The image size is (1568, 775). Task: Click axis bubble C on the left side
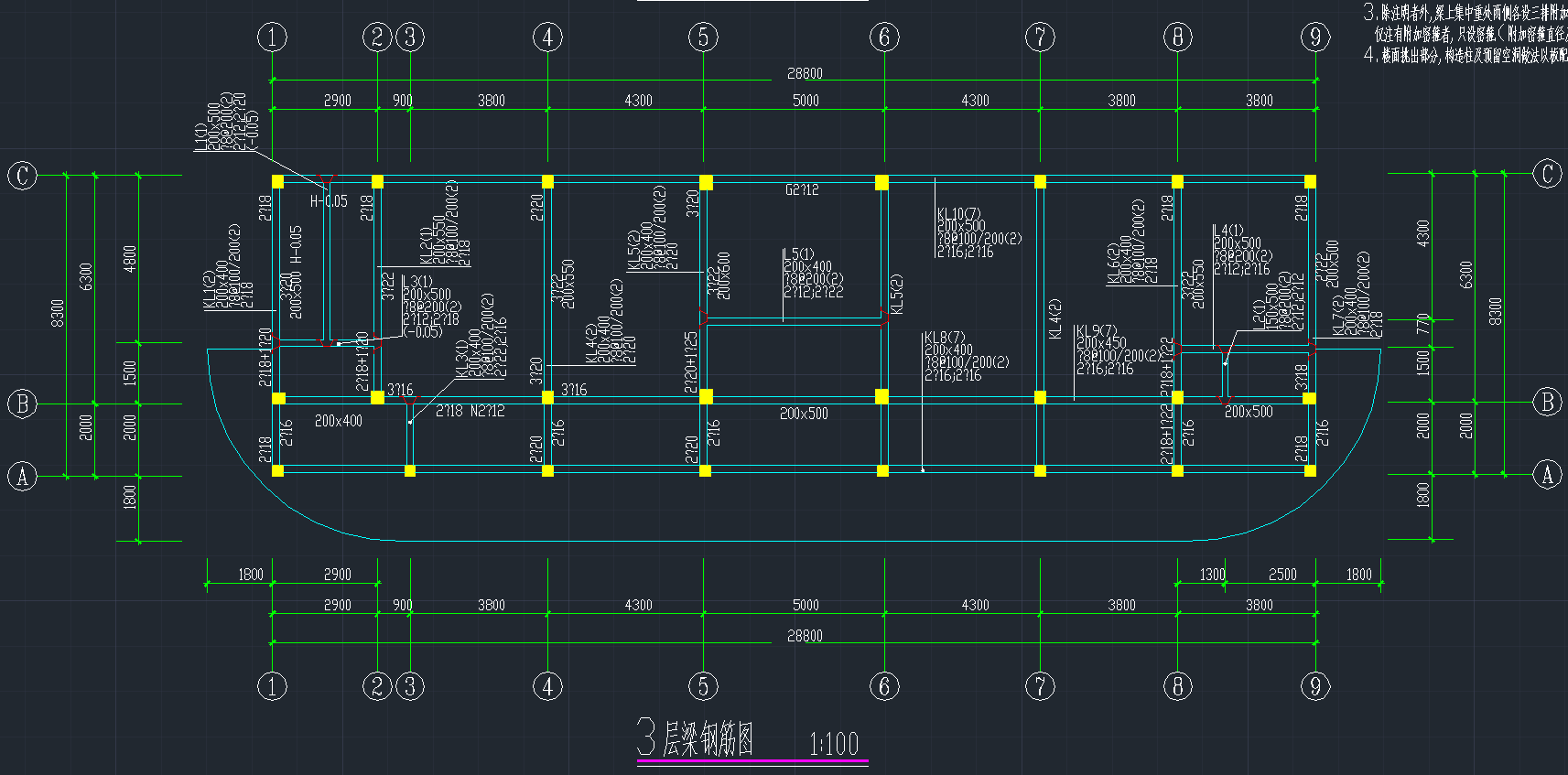22,175
